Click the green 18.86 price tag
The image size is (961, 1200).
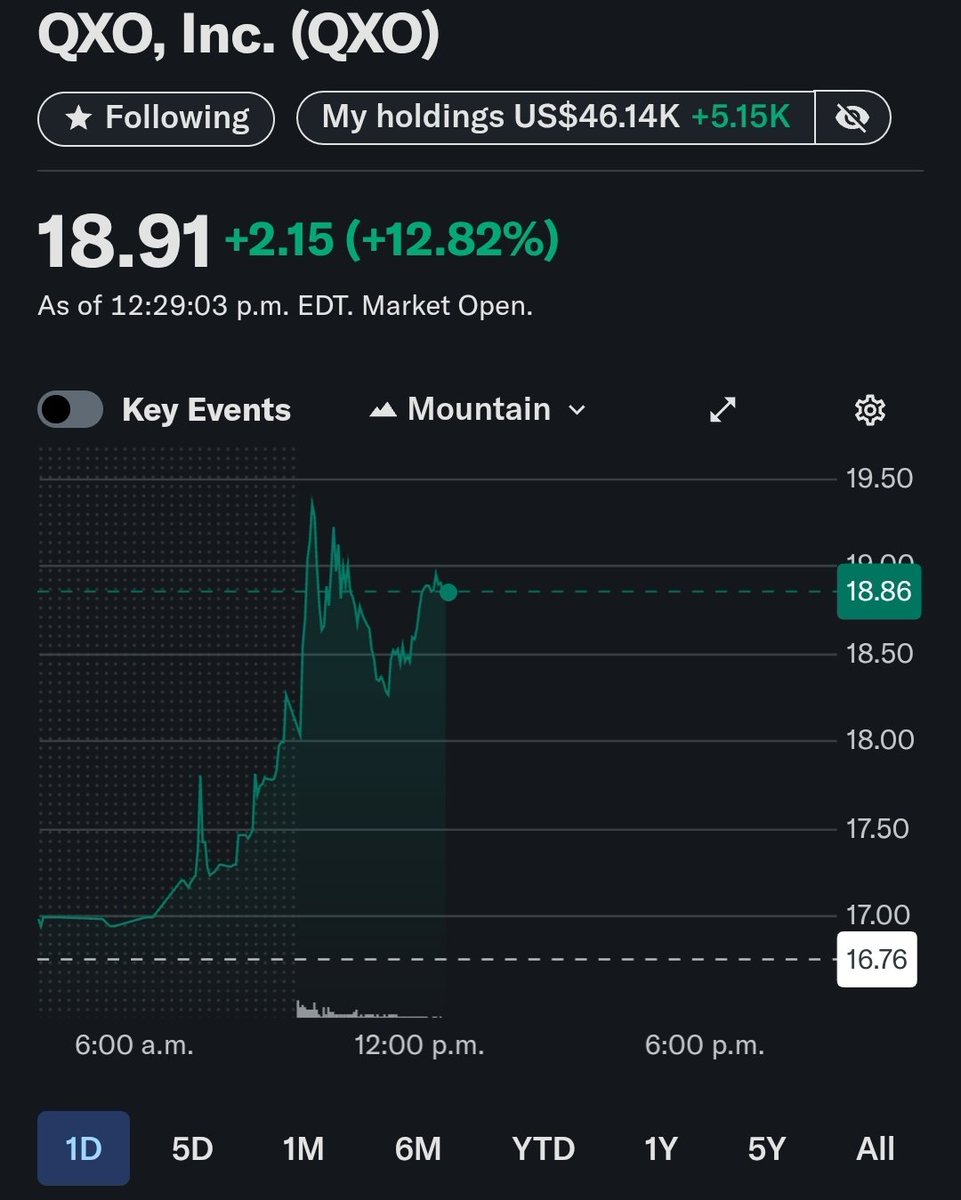[877, 592]
